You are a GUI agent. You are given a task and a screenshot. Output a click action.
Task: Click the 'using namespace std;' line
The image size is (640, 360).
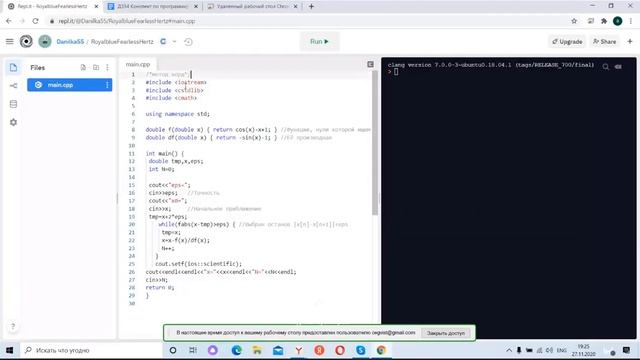[178, 114]
